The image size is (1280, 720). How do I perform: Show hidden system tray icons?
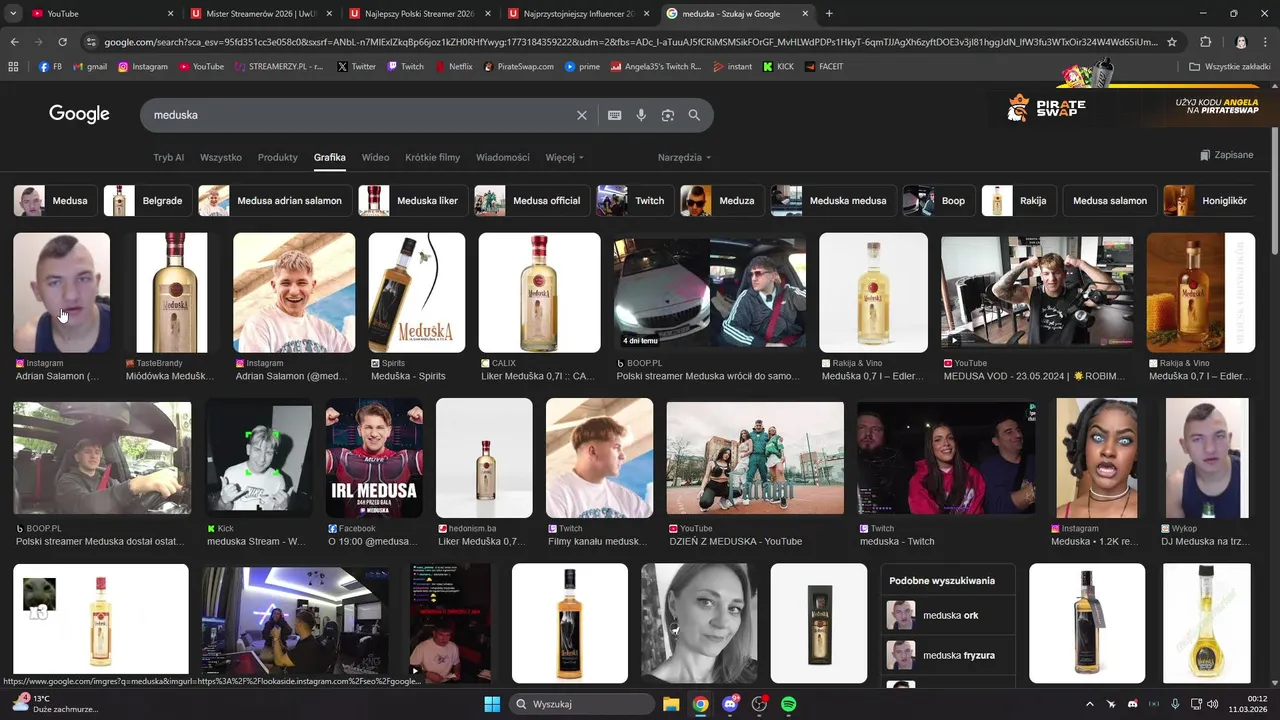click(1090, 704)
